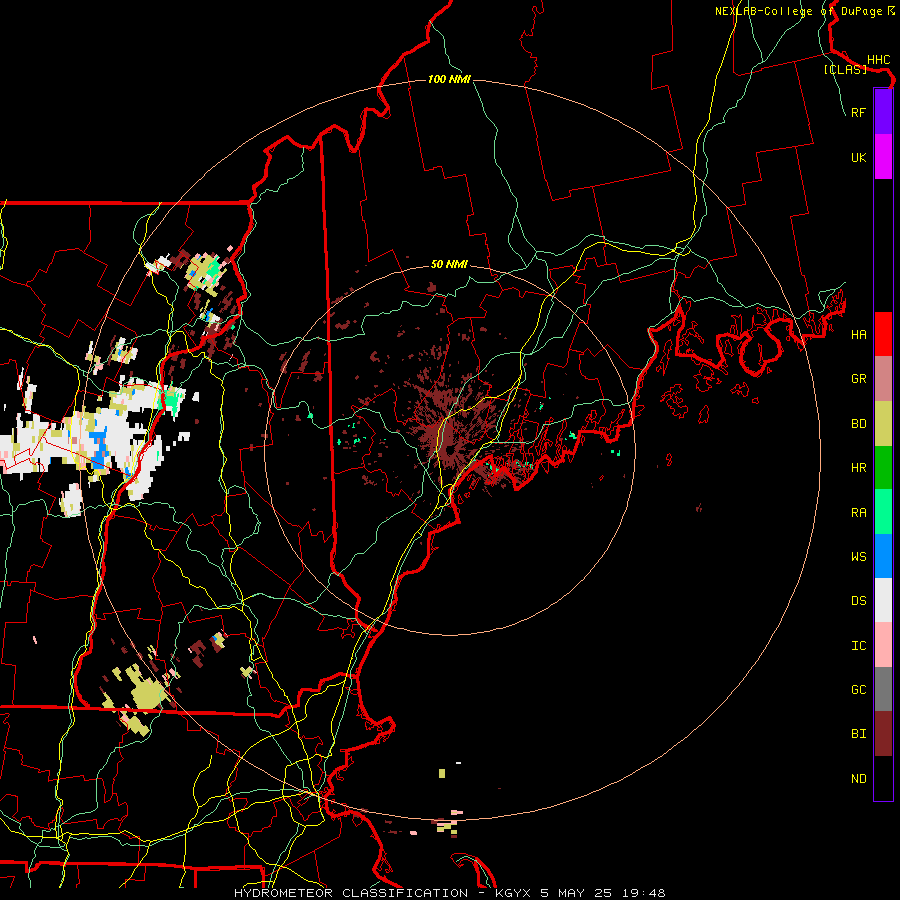Click the "RA" legend label
This screenshot has width=900, height=900.
[x=858, y=513]
